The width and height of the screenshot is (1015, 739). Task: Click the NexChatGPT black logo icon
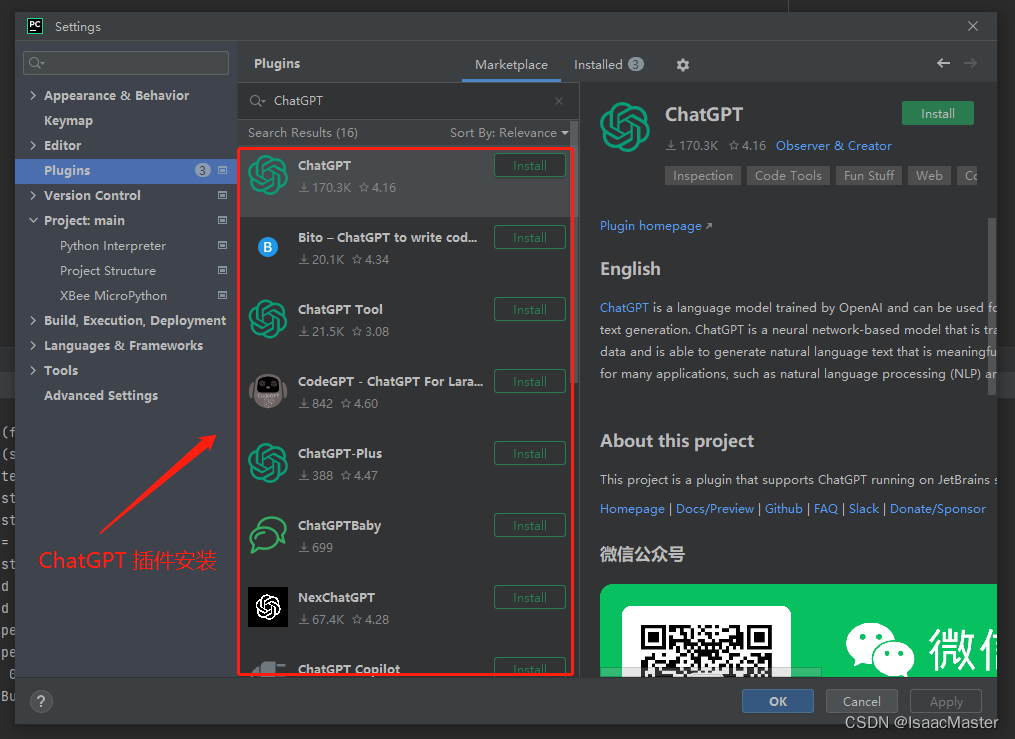[x=268, y=607]
